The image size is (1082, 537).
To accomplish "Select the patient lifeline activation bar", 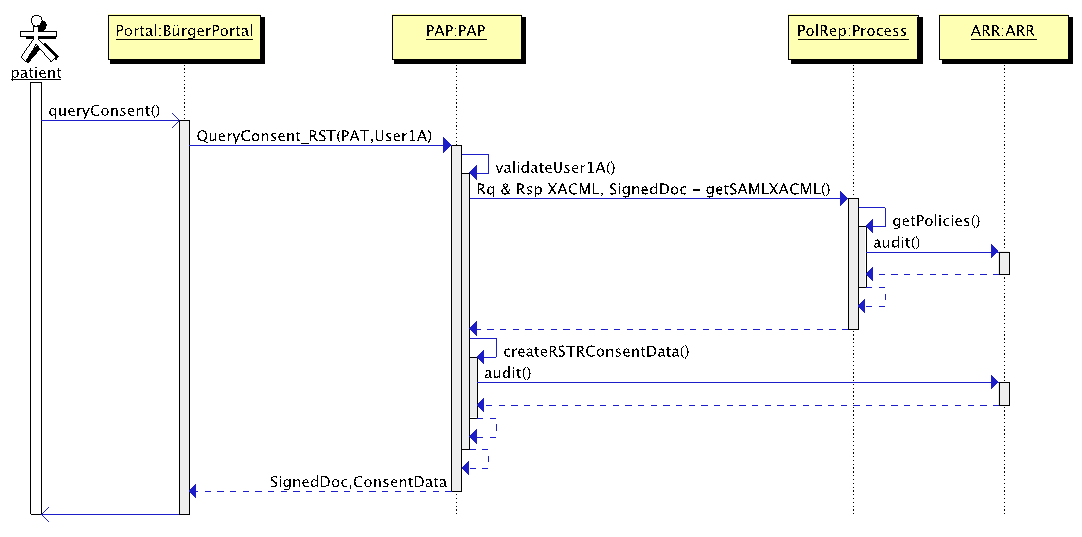I will [36, 300].
